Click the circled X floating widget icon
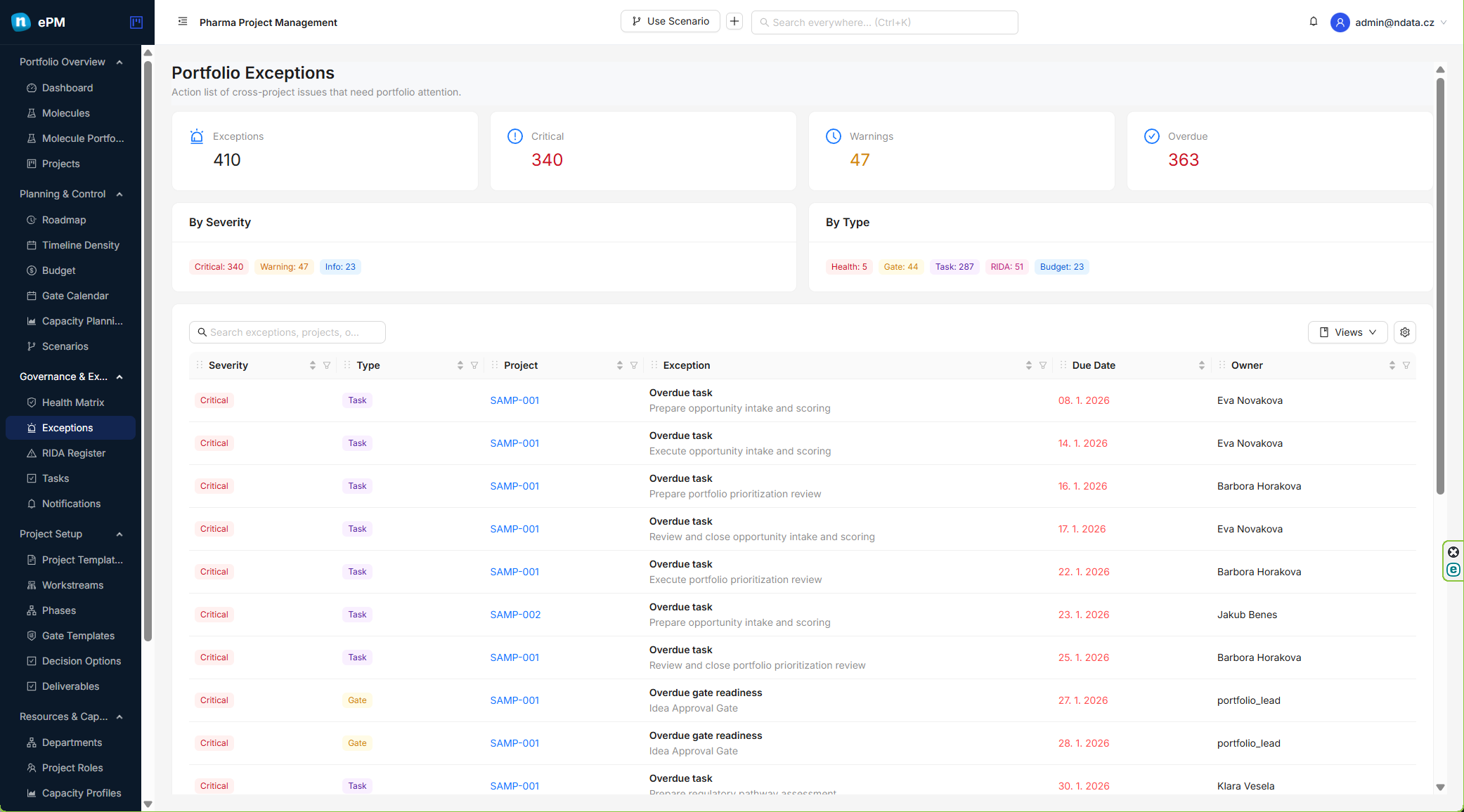1464x812 pixels. (x=1453, y=552)
